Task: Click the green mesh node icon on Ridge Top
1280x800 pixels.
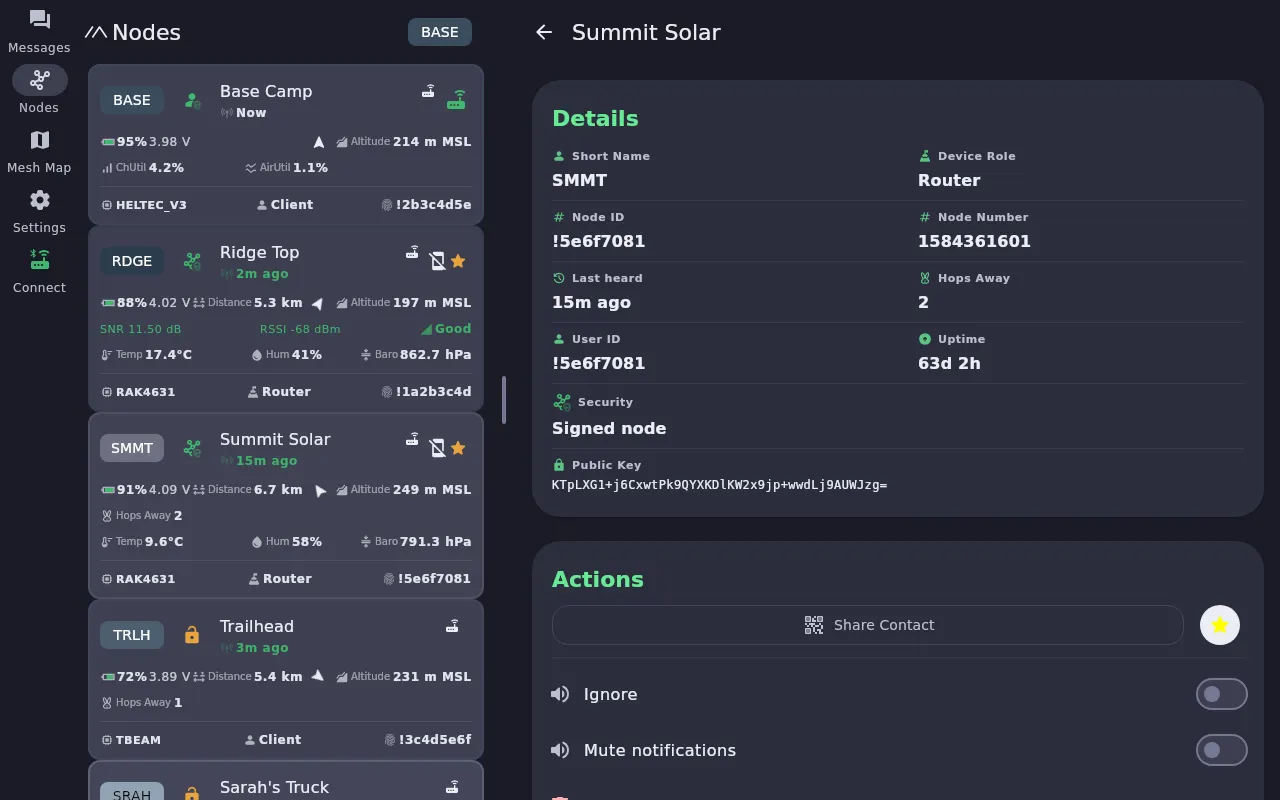Action: 192,261
